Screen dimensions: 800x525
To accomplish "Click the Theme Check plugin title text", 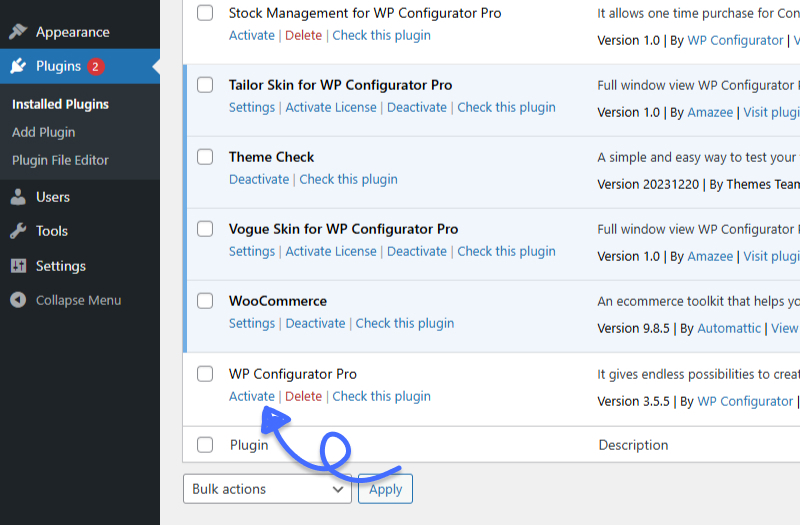I will tap(271, 157).
